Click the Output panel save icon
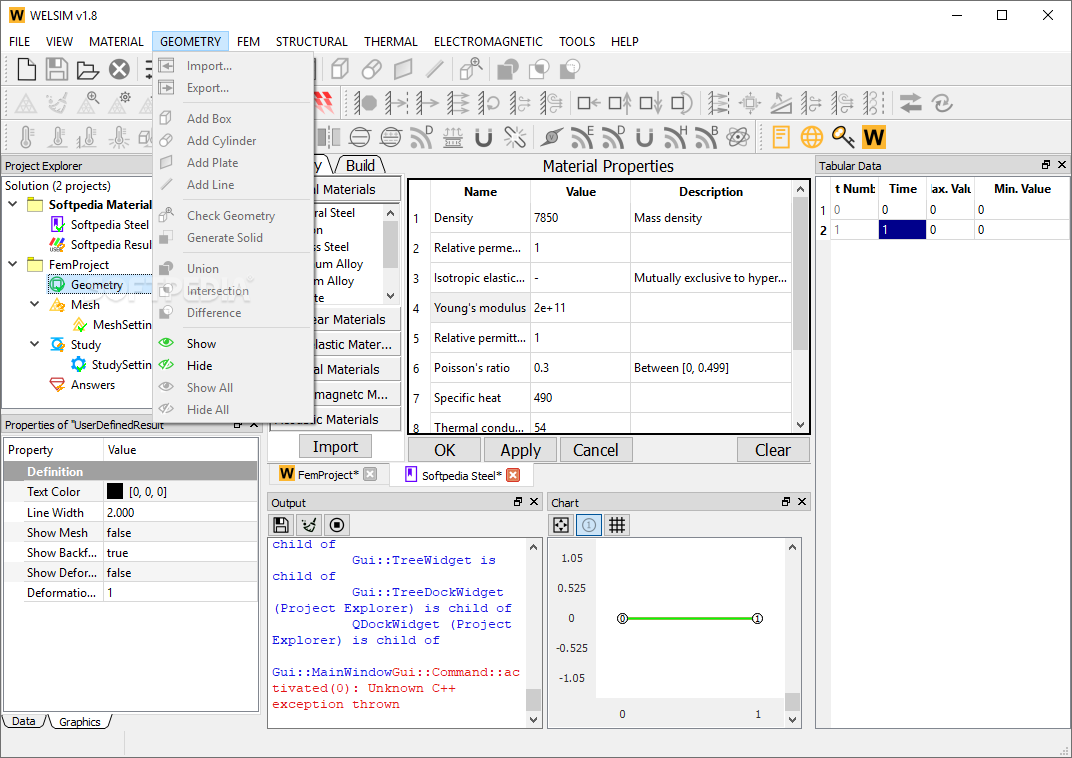 280,525
